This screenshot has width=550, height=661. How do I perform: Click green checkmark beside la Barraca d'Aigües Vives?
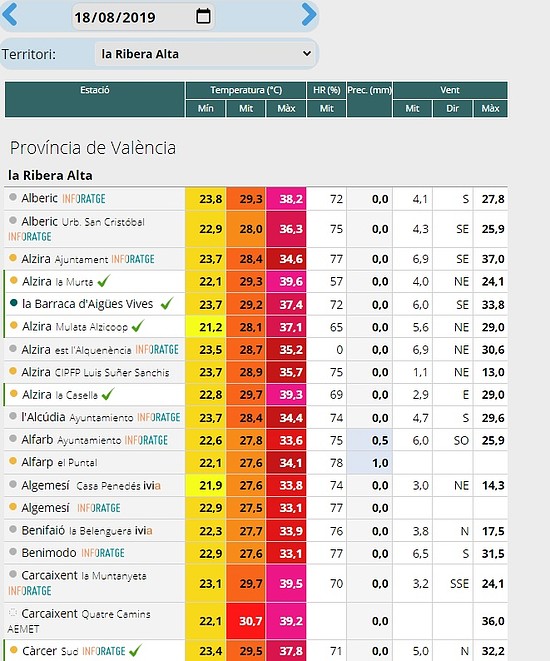point(167,304)
